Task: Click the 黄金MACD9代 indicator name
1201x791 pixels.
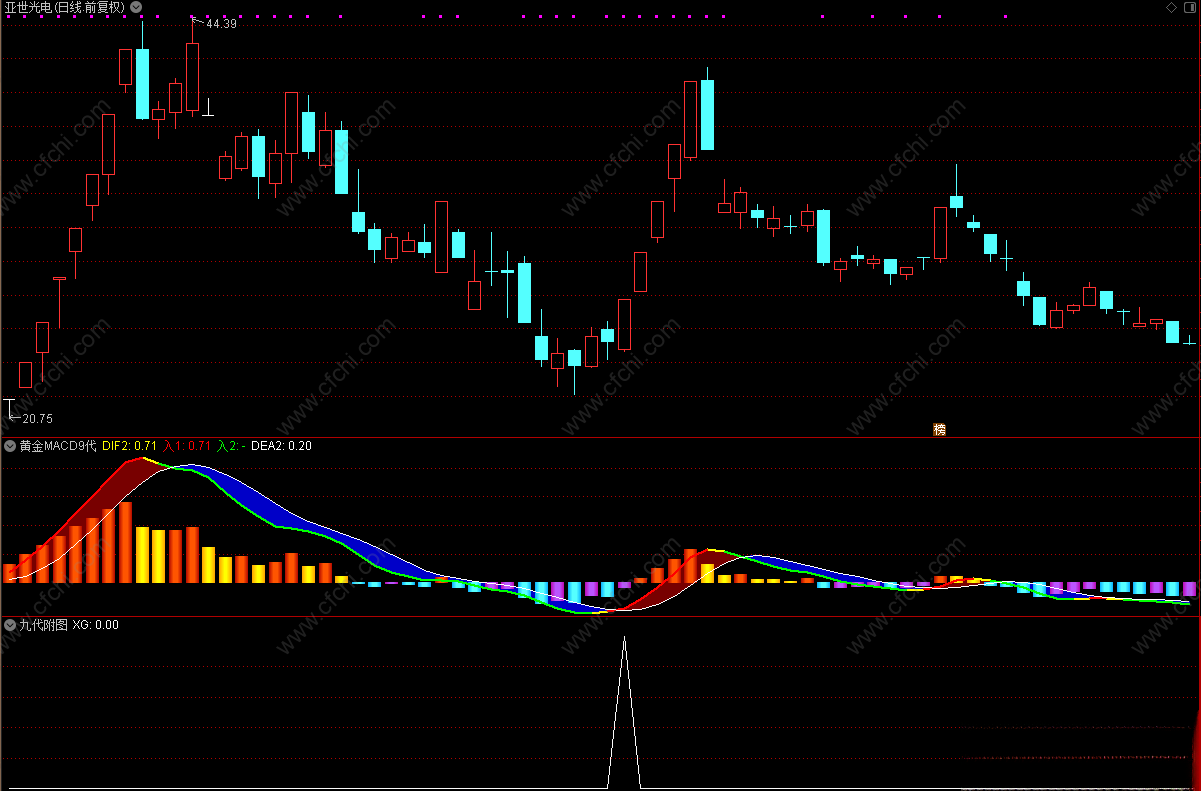Action: [x=58, y=446]
